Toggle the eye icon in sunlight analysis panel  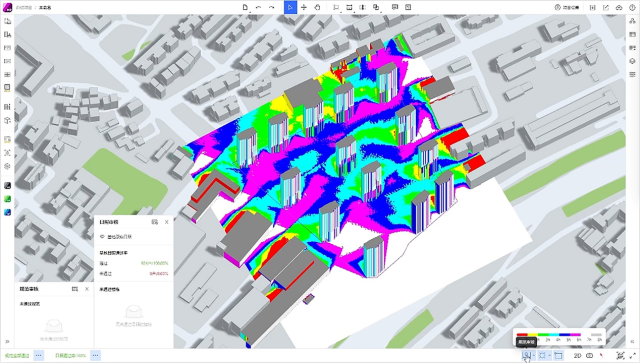[x=102, y=236]
